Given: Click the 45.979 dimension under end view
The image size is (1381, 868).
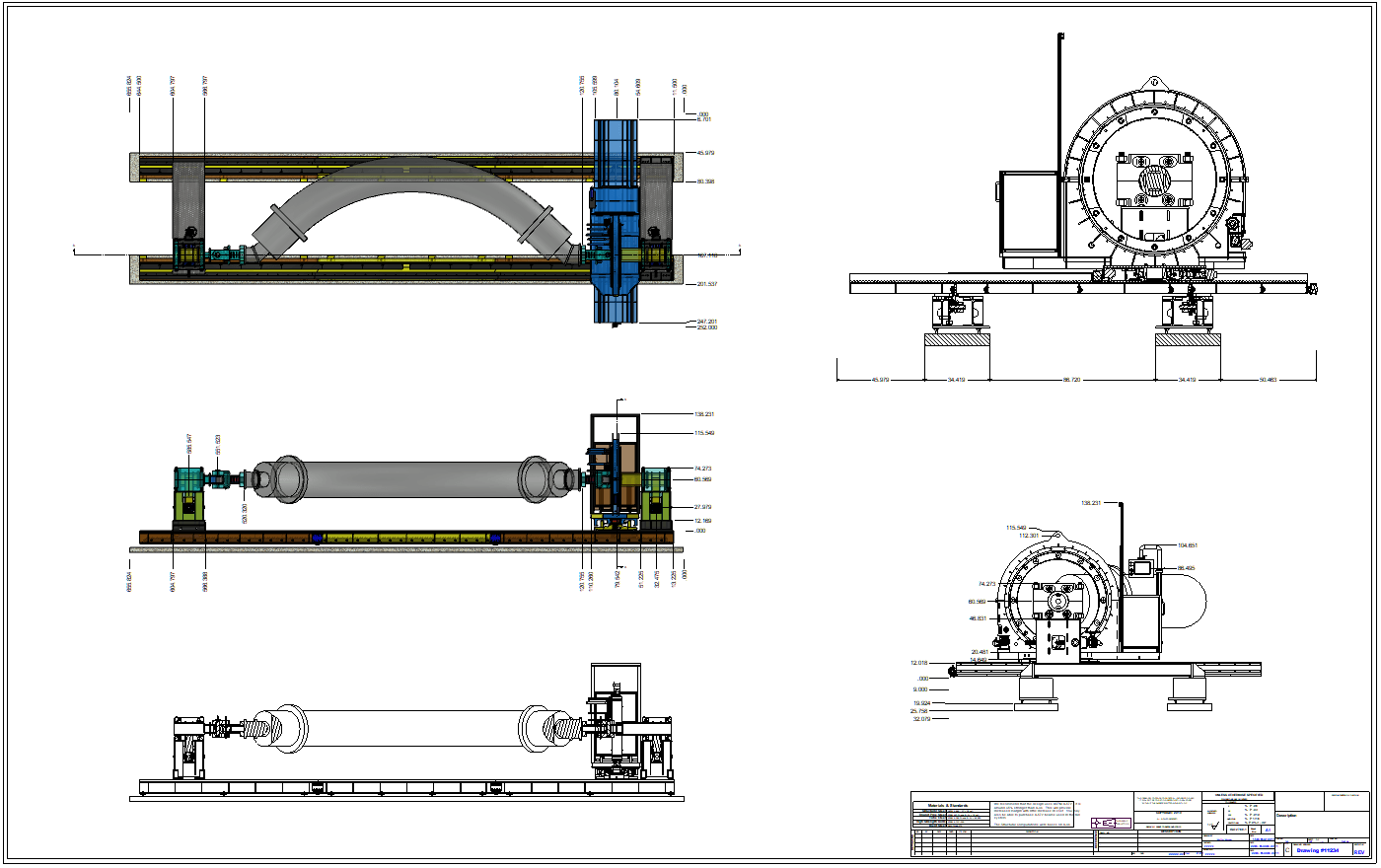Looking at the screenshot, I should (879, 379).
